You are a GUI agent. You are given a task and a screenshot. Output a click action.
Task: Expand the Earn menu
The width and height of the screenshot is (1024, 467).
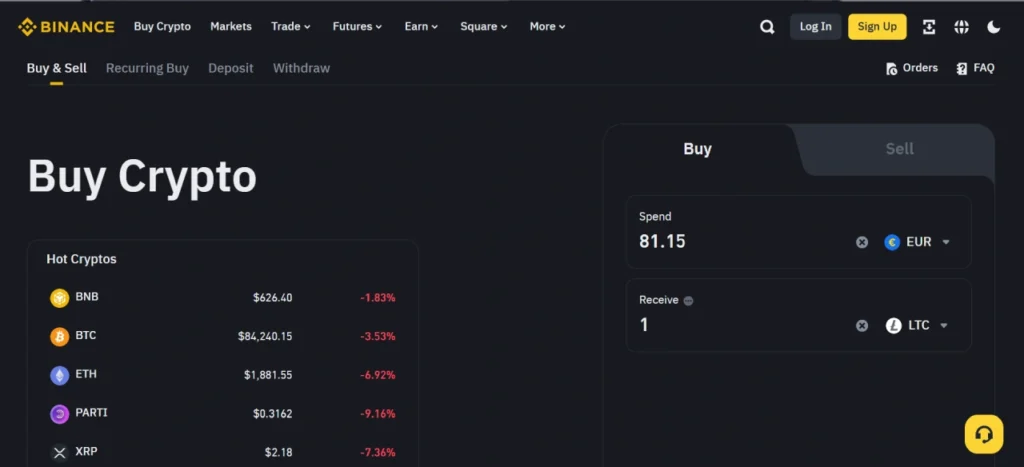coord(421,27)
